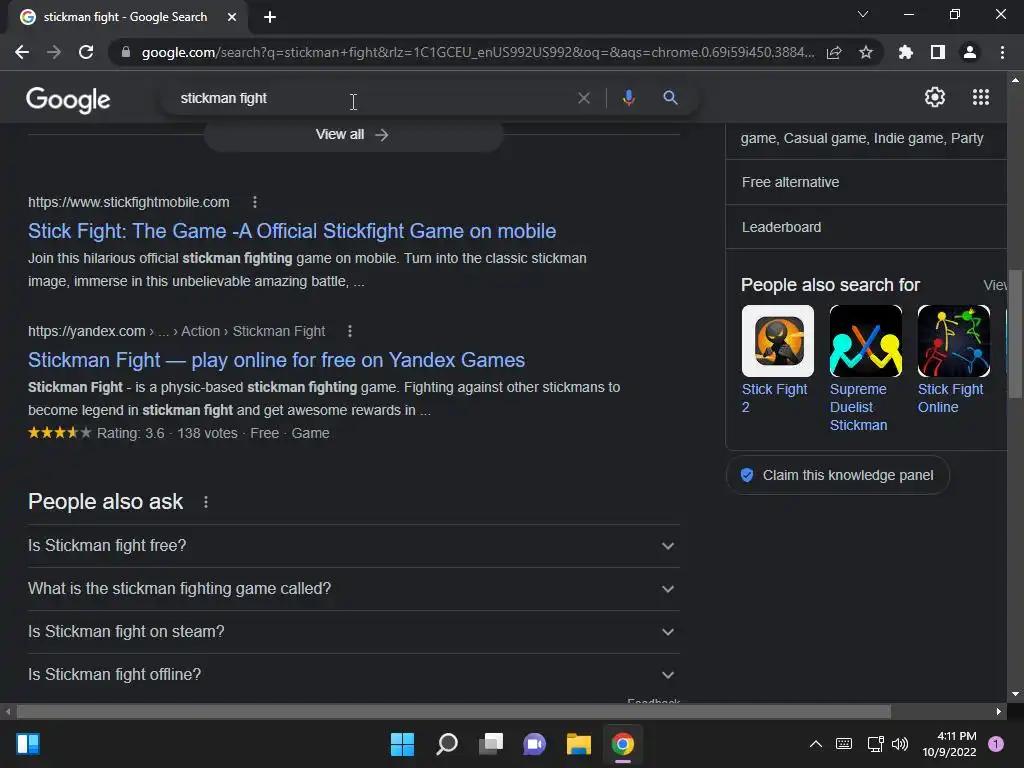Reload the page

point(86,52)
